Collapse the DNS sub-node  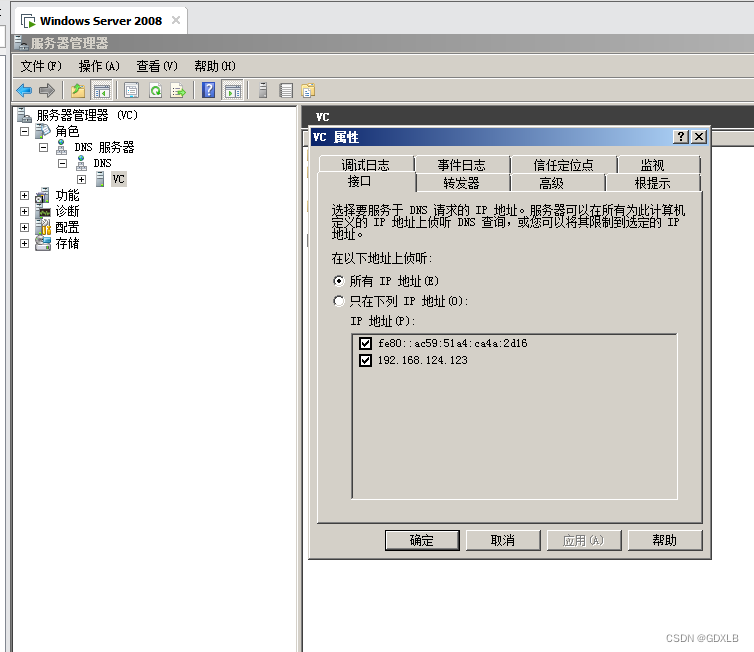coord(63,163)
